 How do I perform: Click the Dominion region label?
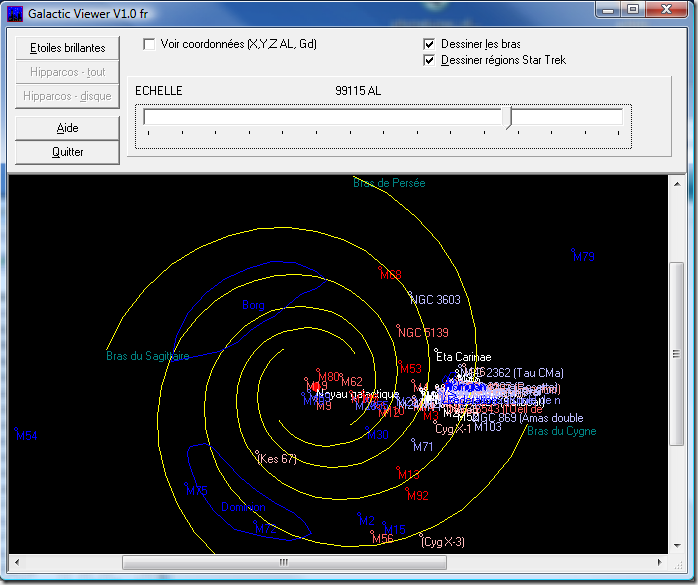tap(243, 507)
